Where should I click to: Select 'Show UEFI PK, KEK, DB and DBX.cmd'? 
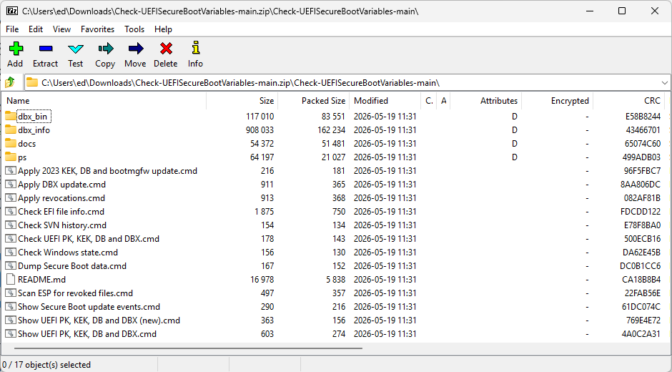click(87, 334)
